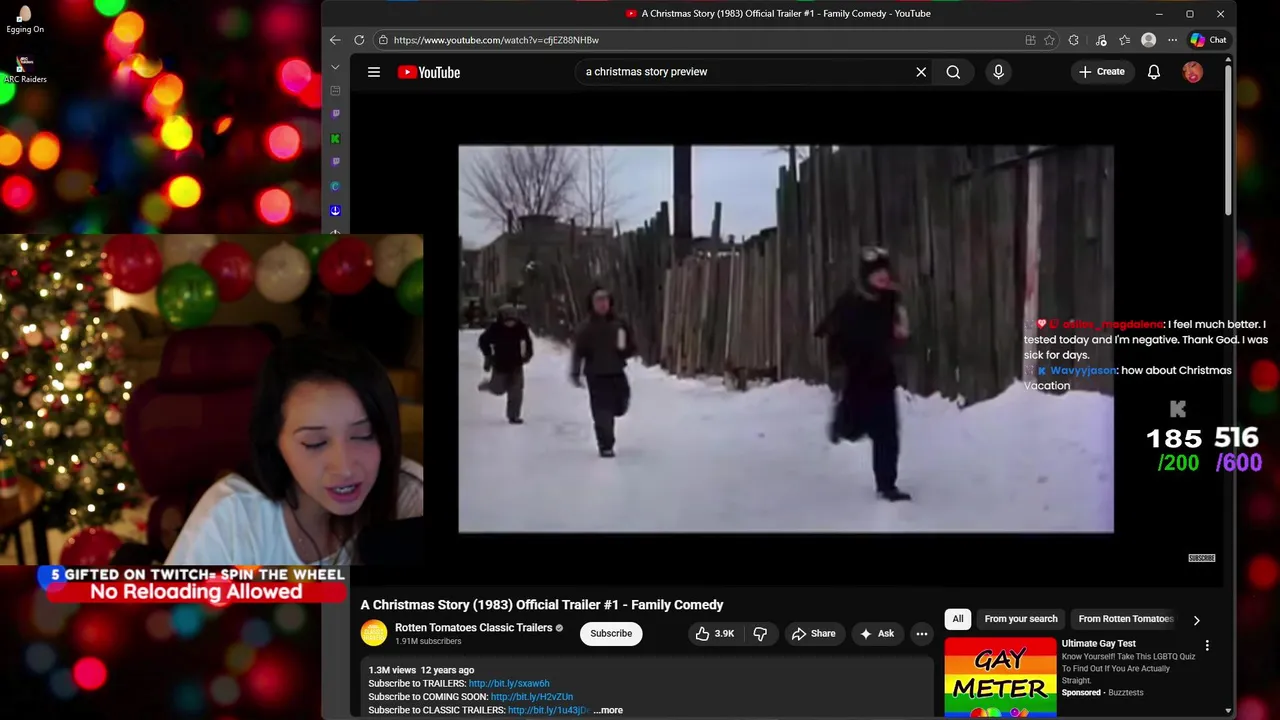Clear the search query with the X
Viewport: 1280px width, 720px height.
921,72
